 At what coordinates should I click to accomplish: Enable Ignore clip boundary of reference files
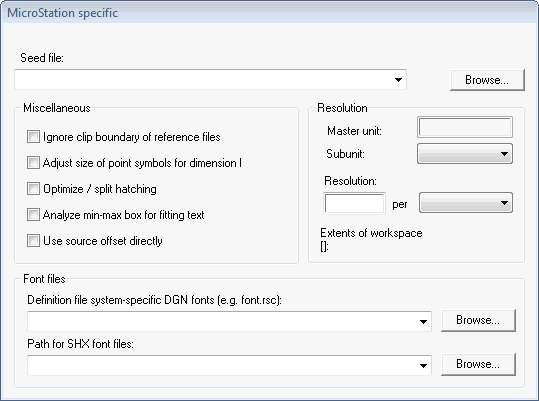pyautogui.click(x=33, y=137)
